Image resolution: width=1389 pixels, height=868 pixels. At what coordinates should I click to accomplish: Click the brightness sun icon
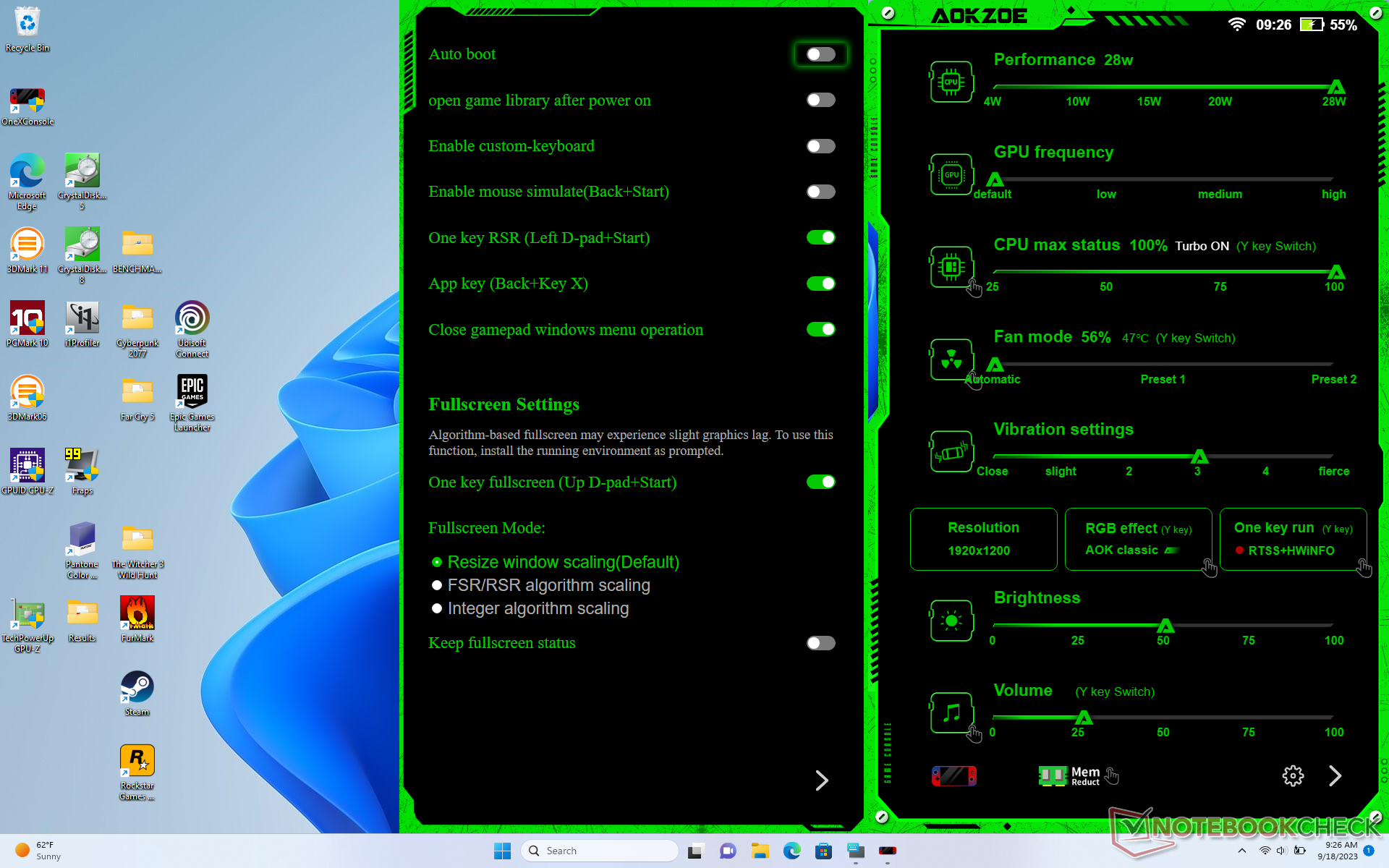[x=951, y=621]
